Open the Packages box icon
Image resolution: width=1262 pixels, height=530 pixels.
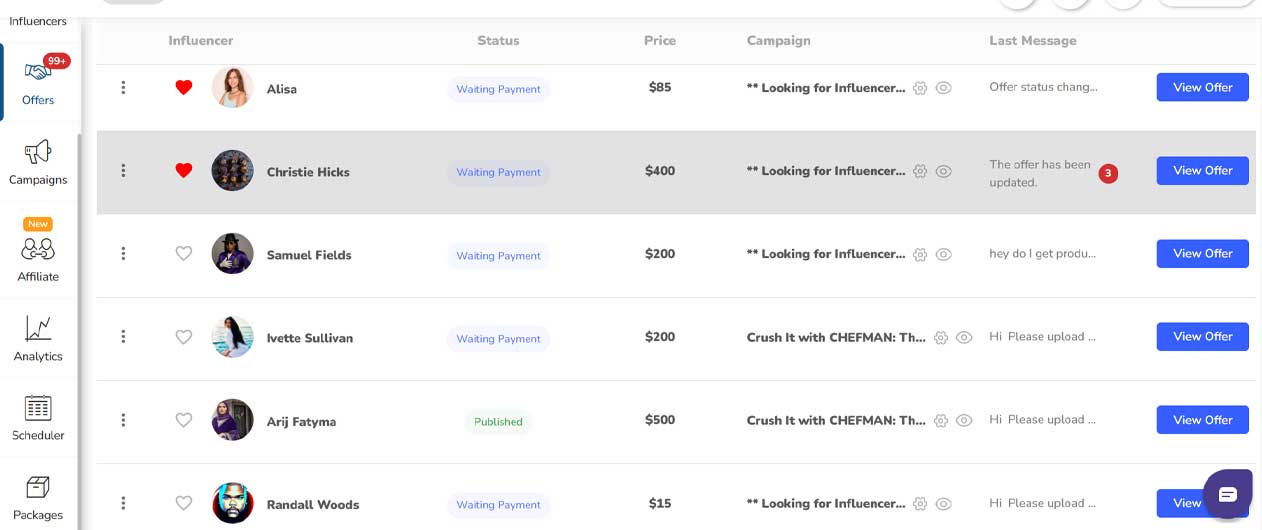pyautogui.click(x=38, y=487)
